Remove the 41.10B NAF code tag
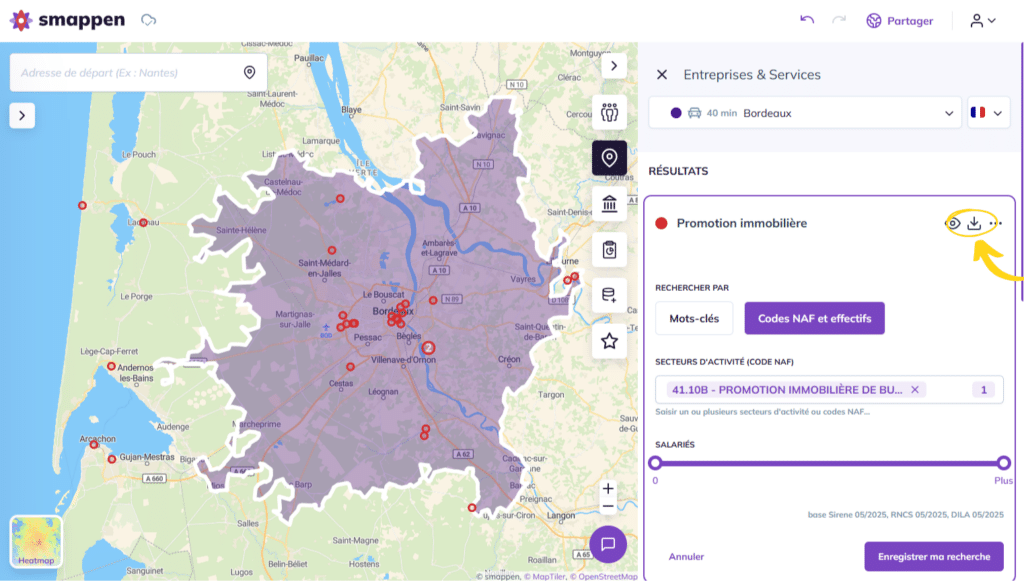This screenshot has height=581, width=1024. coord(915,390)
